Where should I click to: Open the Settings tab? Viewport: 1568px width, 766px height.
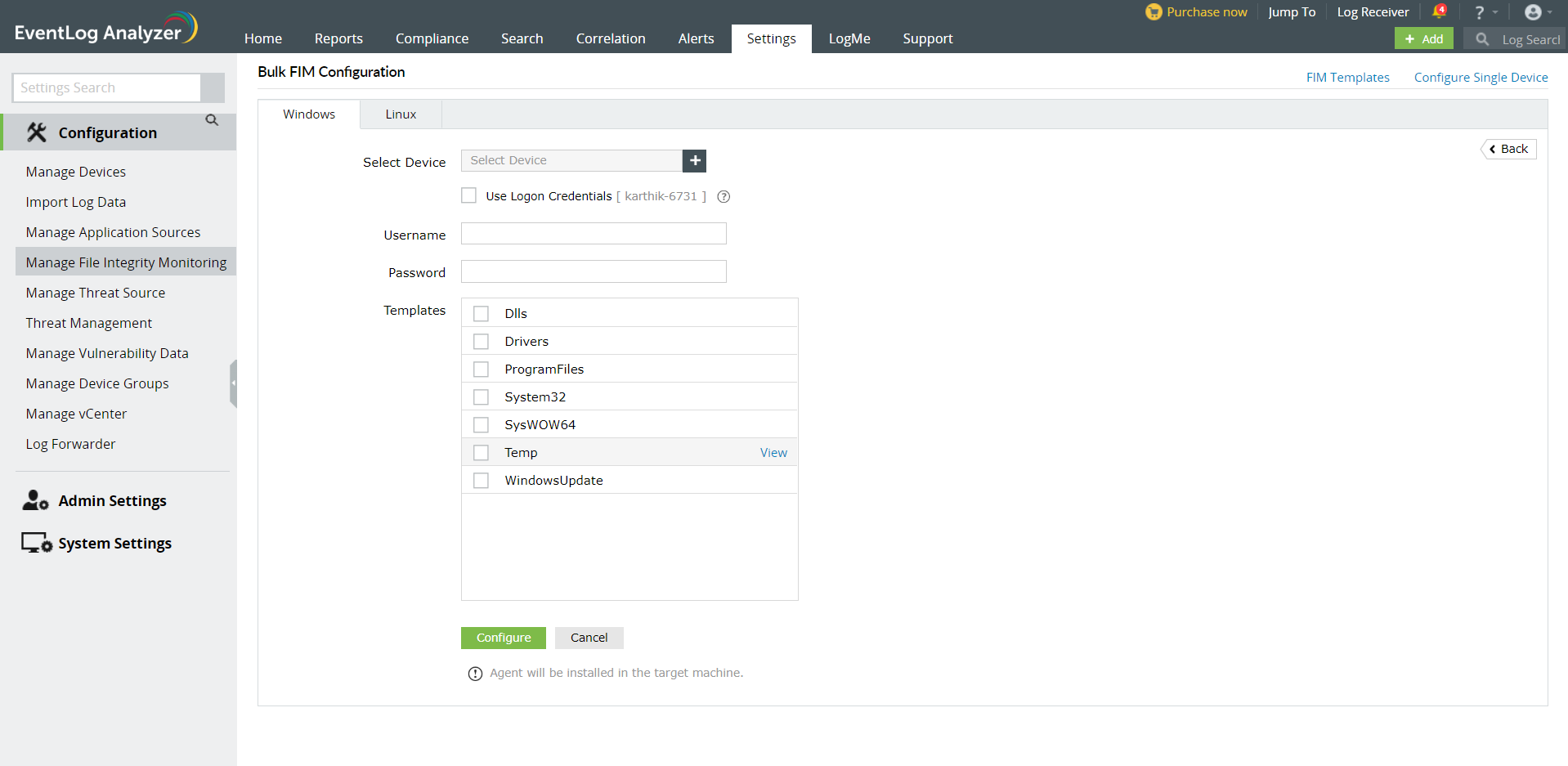[x=771, y=38]
